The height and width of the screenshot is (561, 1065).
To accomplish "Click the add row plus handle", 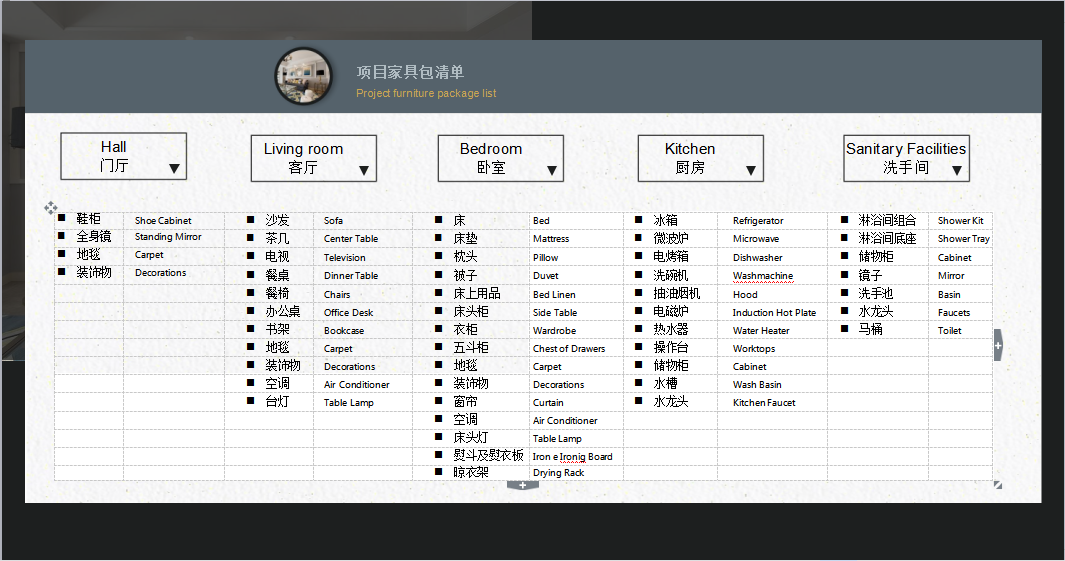I will tap(523, 485).
